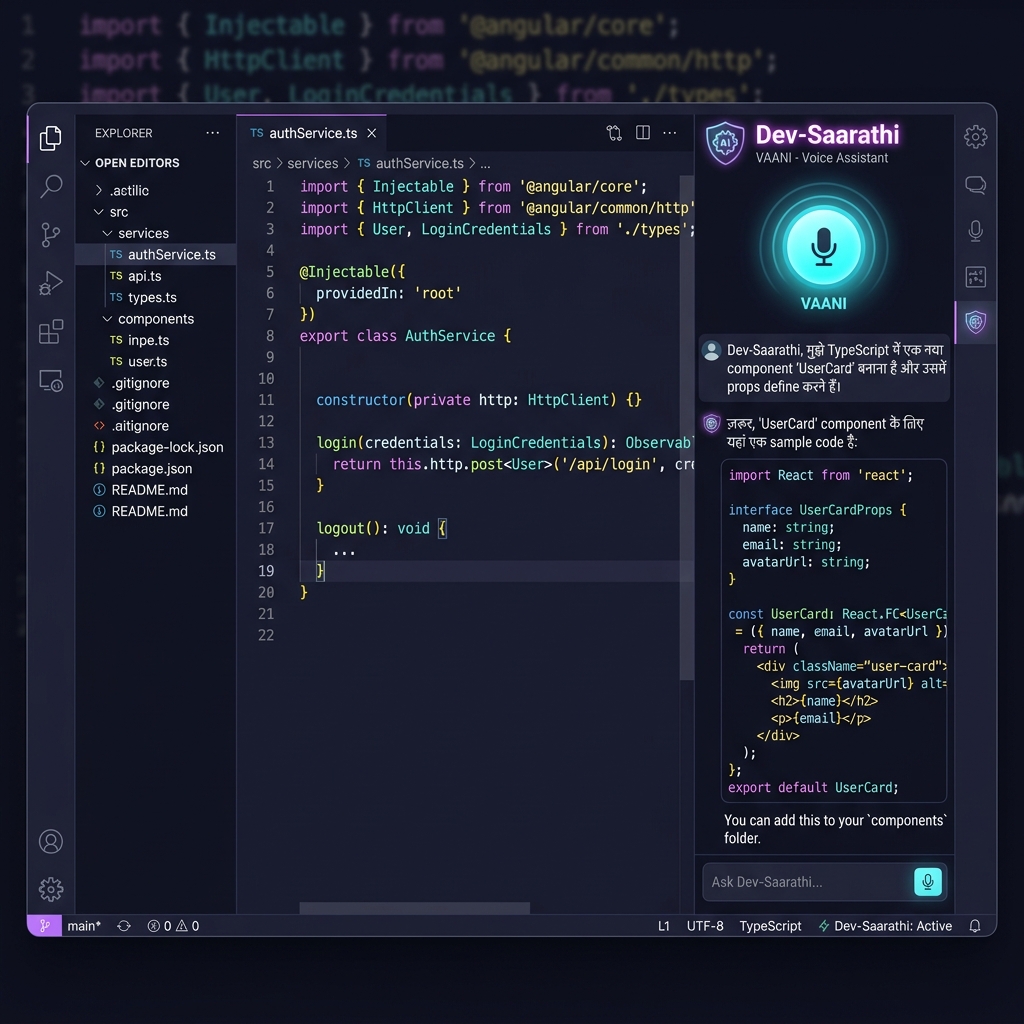
Task: Click the user avatar in chat message
Action: click(711, 351)
